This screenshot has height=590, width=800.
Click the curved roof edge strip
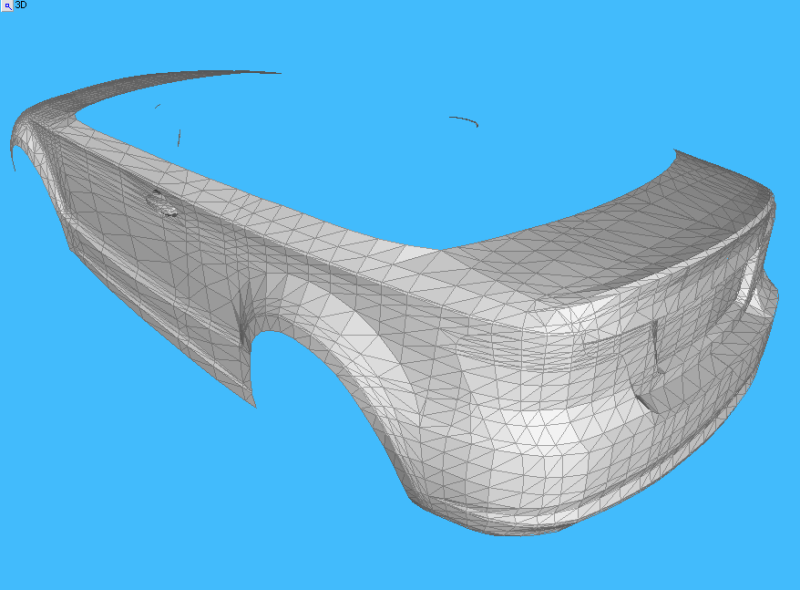(x=150, y=85)
